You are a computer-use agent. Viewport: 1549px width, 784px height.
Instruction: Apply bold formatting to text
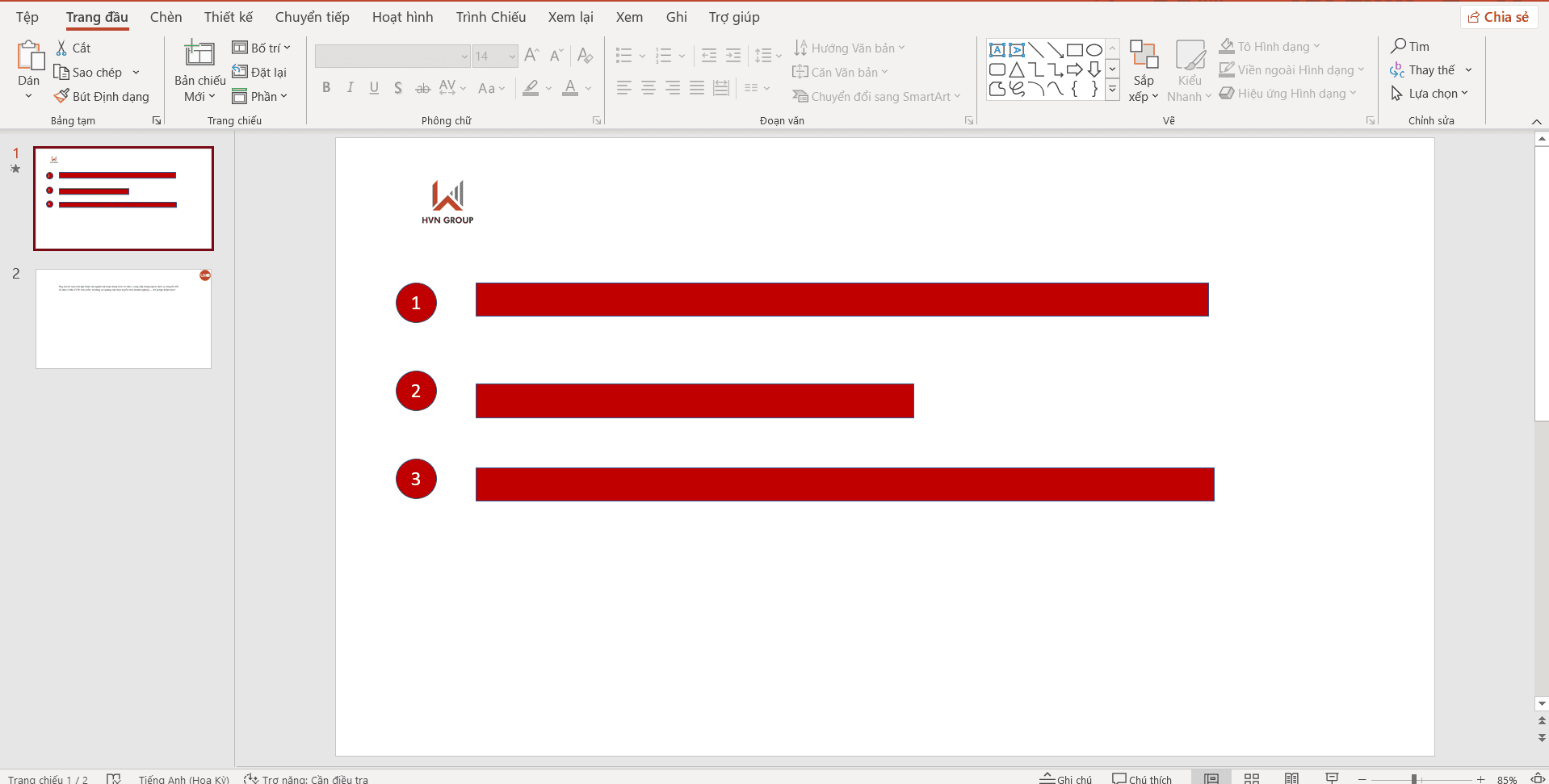click(x=326, y=87)
